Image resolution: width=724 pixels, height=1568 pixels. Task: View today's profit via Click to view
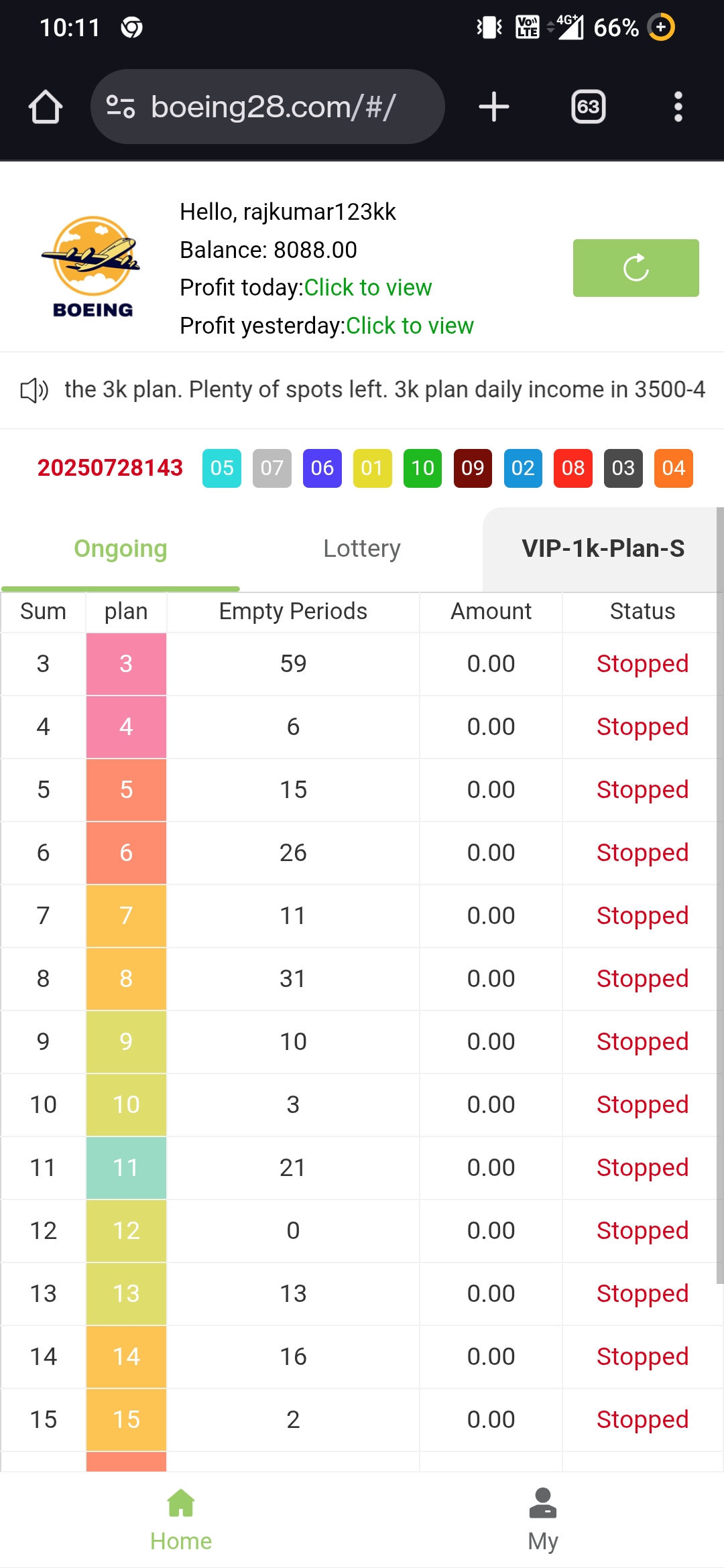368,287
